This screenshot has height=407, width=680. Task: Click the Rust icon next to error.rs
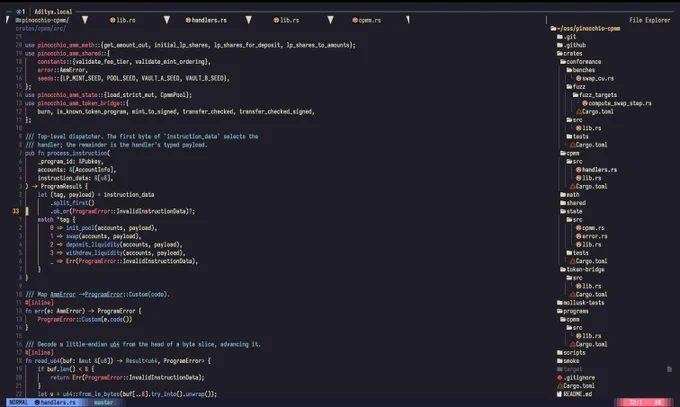click(579, 236)
